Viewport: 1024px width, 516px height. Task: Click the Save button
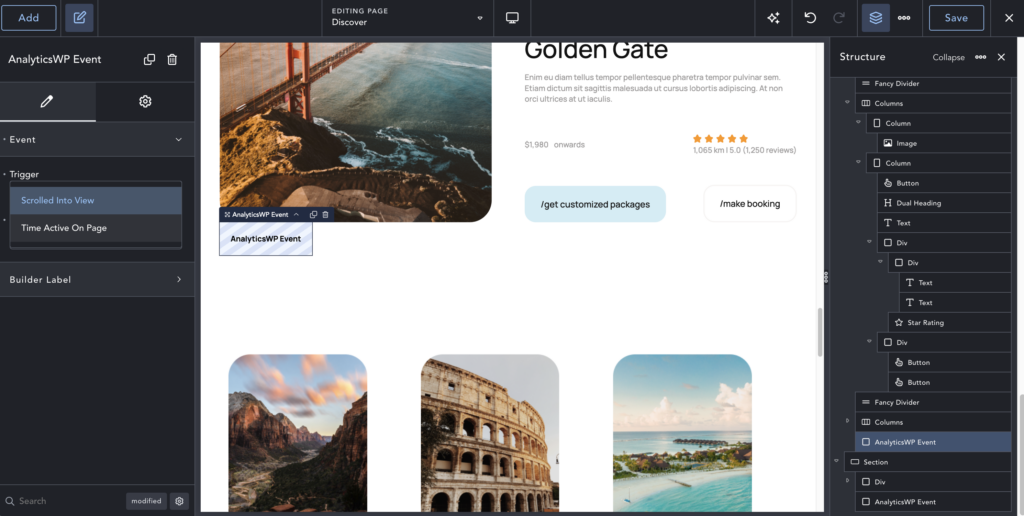[955, 18]
